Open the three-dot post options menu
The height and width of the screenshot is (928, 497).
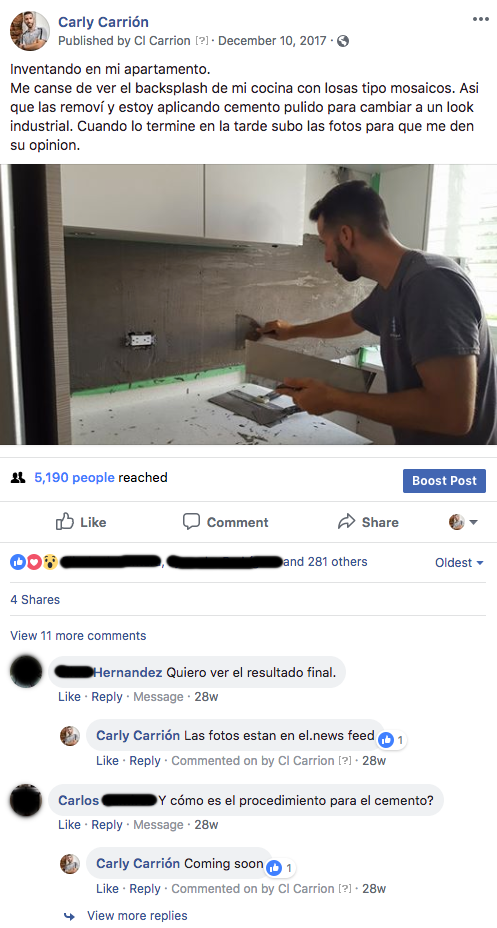coord(480,20)
